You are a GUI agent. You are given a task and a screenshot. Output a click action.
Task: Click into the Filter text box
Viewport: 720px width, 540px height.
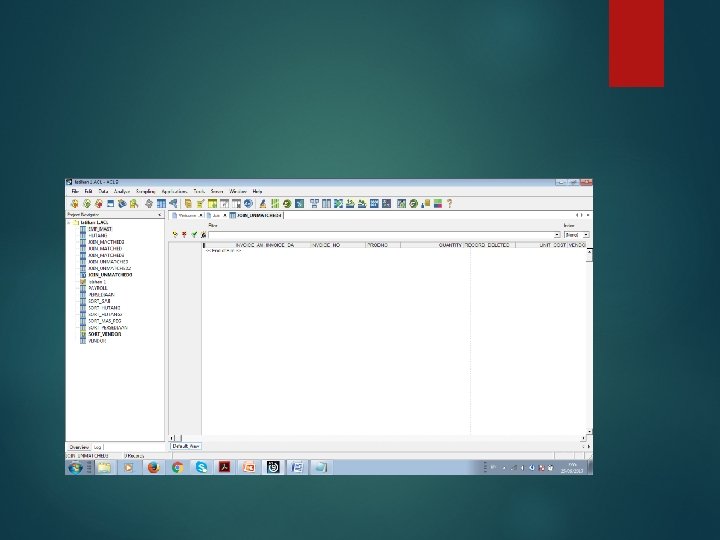pyautogui.click(x=381, y=235)
